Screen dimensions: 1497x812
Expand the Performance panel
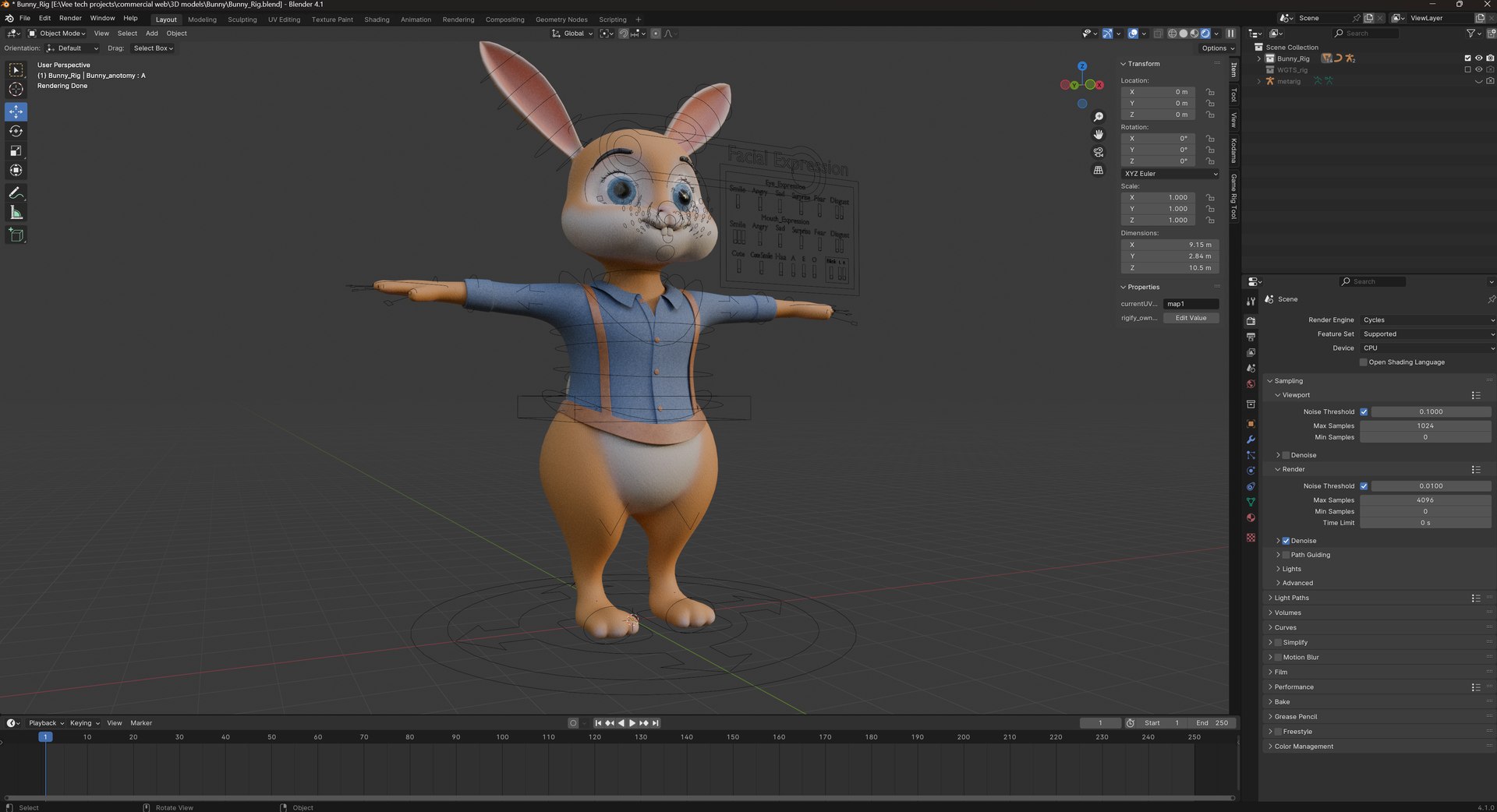[x=1294, y=687]
